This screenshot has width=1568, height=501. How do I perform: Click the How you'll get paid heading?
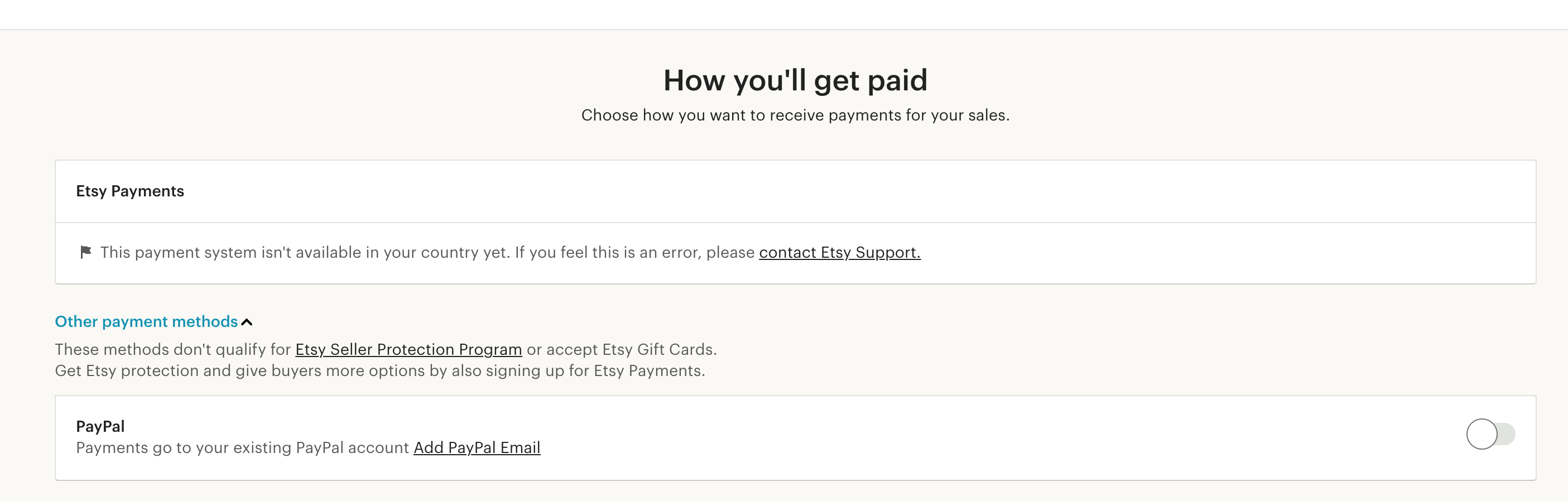coord(795,80)
